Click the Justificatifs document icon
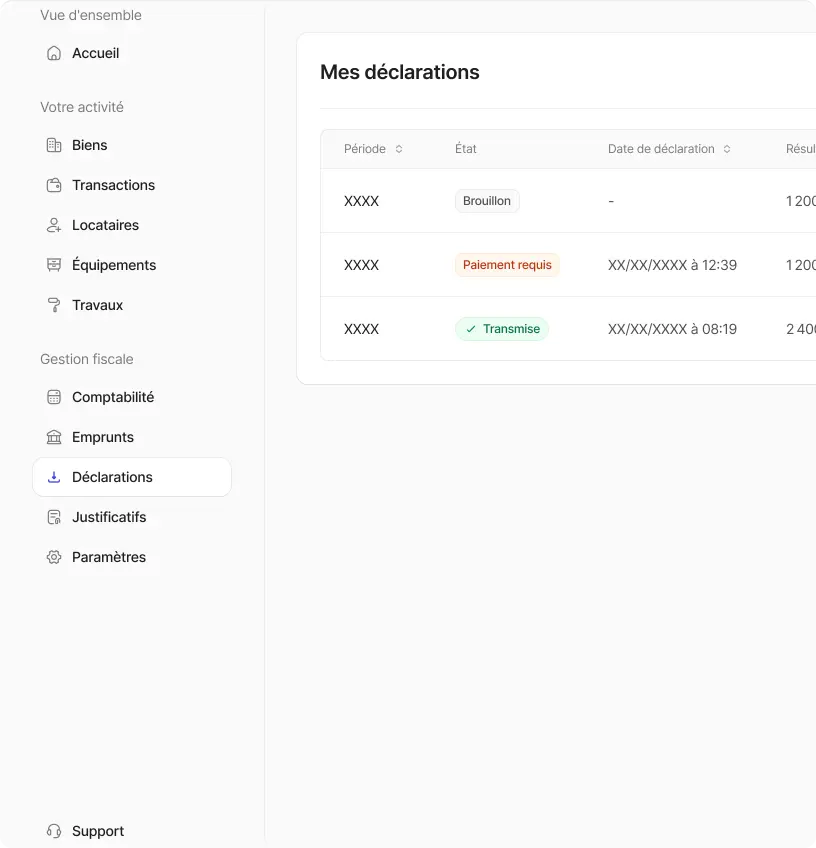Image resolution: width=816 pixels, height=848 pixels. (53, 517)
